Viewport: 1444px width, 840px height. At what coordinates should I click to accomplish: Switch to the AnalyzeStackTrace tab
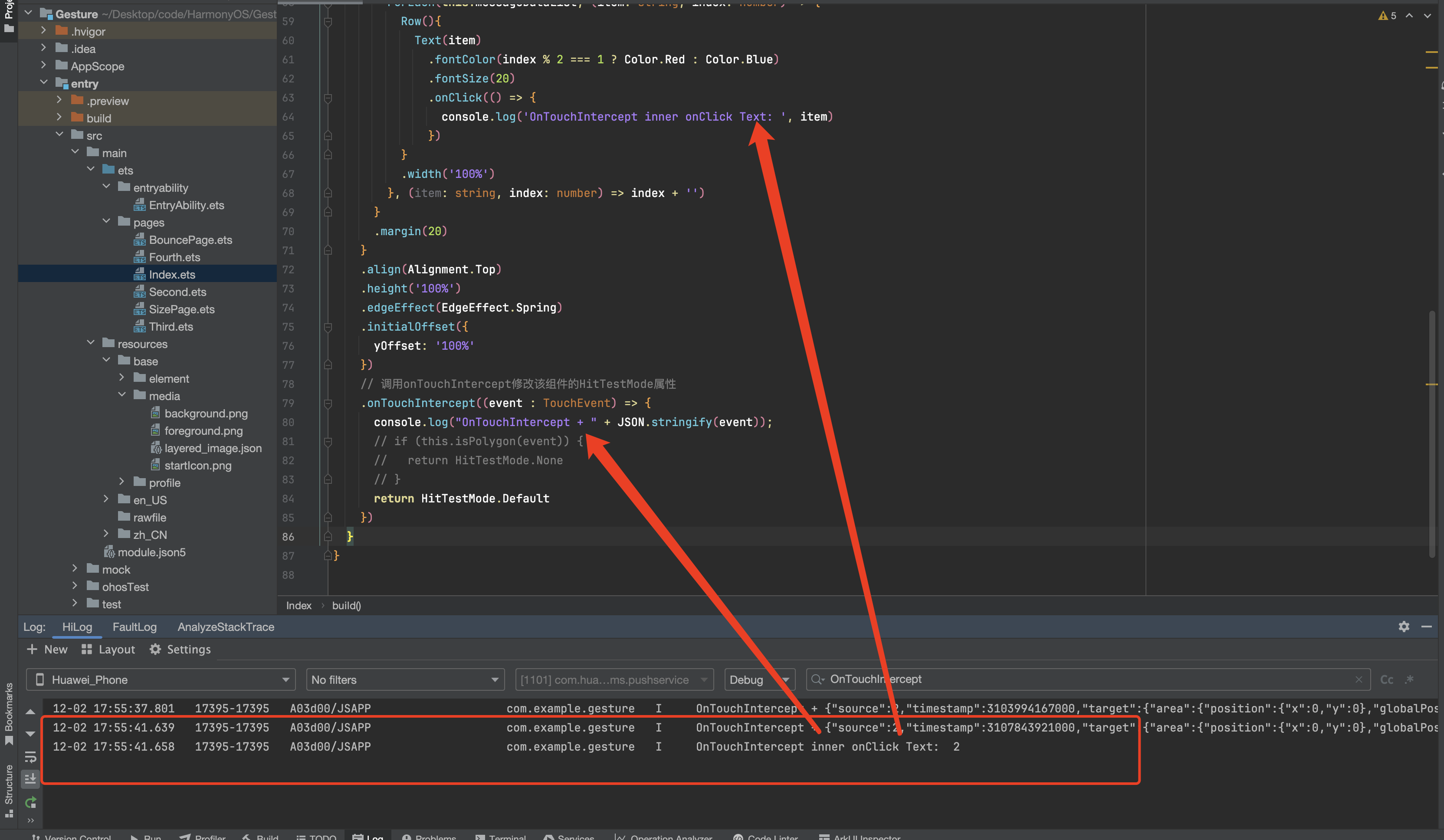(x=226, y=627)
